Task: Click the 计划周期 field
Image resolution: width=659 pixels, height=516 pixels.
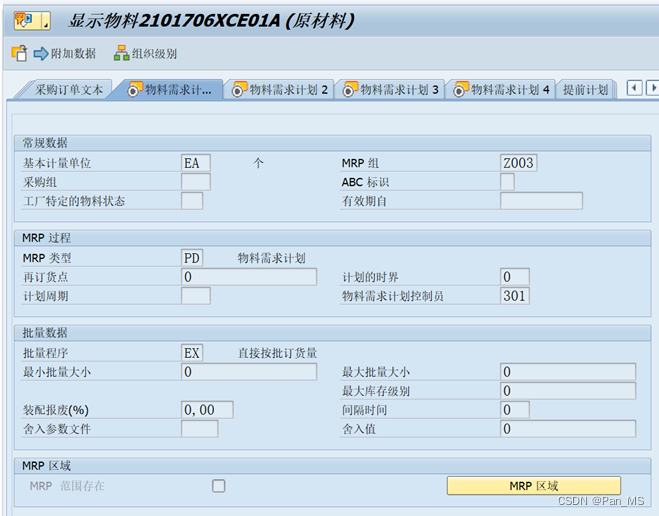Action: pos(196,296)
